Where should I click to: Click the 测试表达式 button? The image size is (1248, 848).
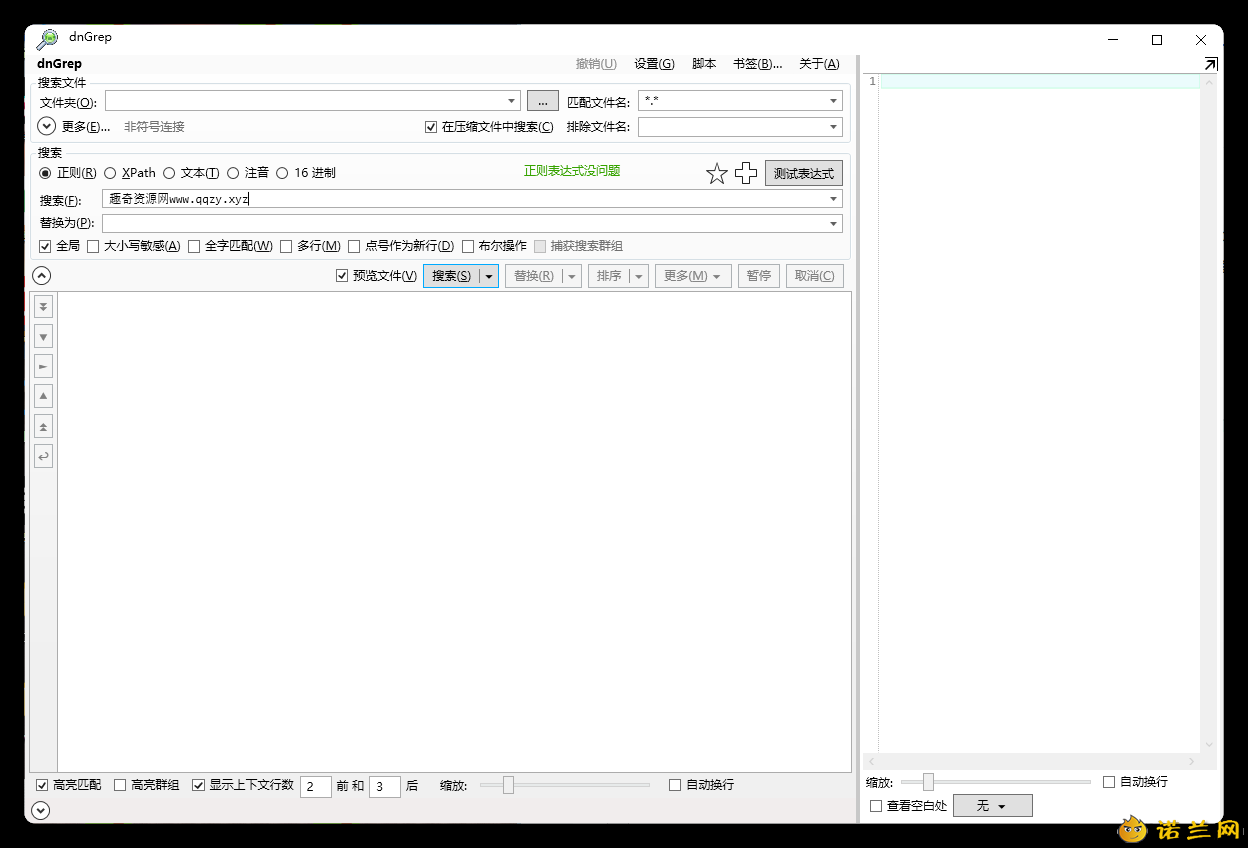click(804, 173)
